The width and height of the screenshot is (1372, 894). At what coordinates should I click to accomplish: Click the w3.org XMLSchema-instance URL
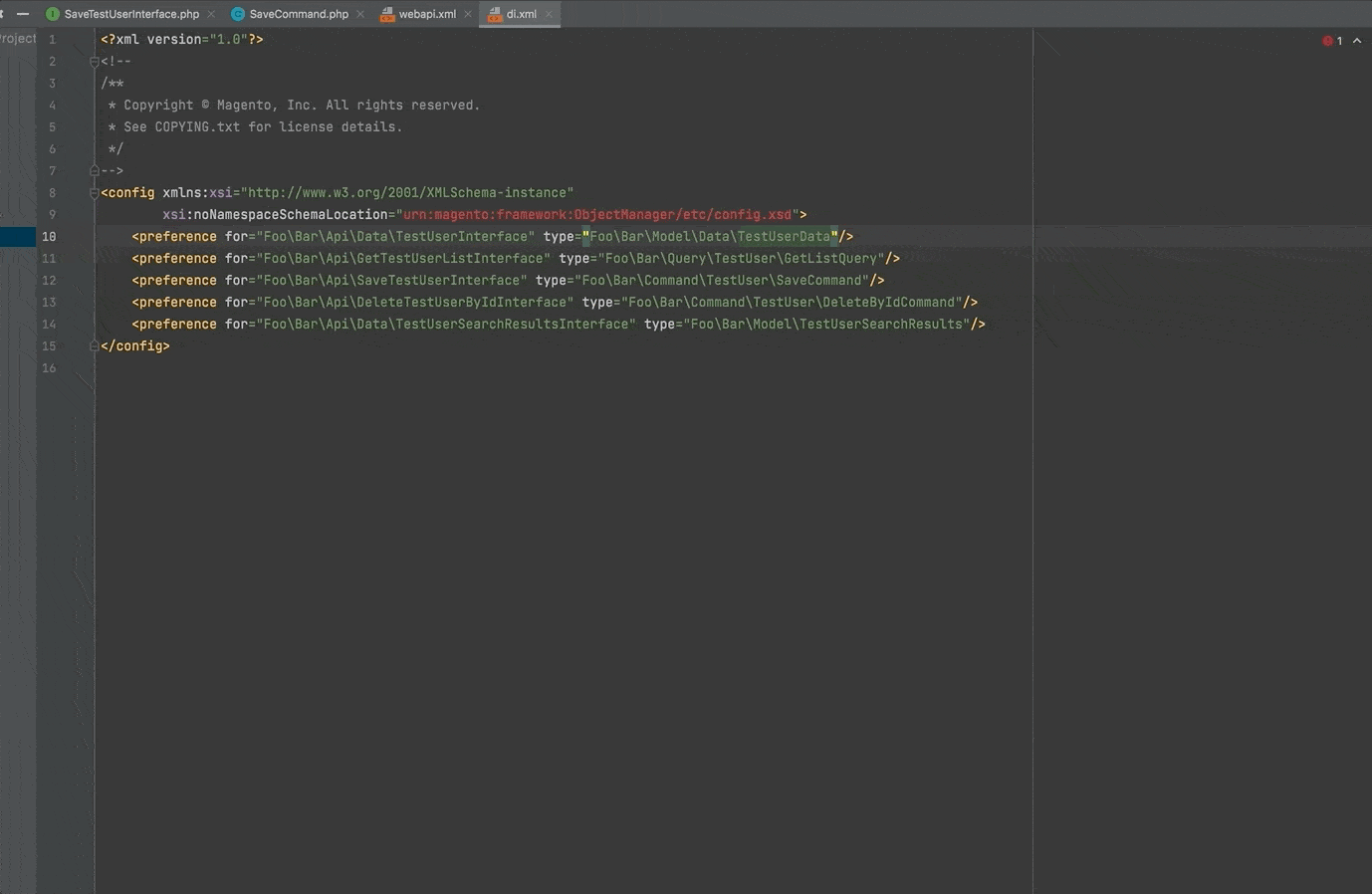408,193
